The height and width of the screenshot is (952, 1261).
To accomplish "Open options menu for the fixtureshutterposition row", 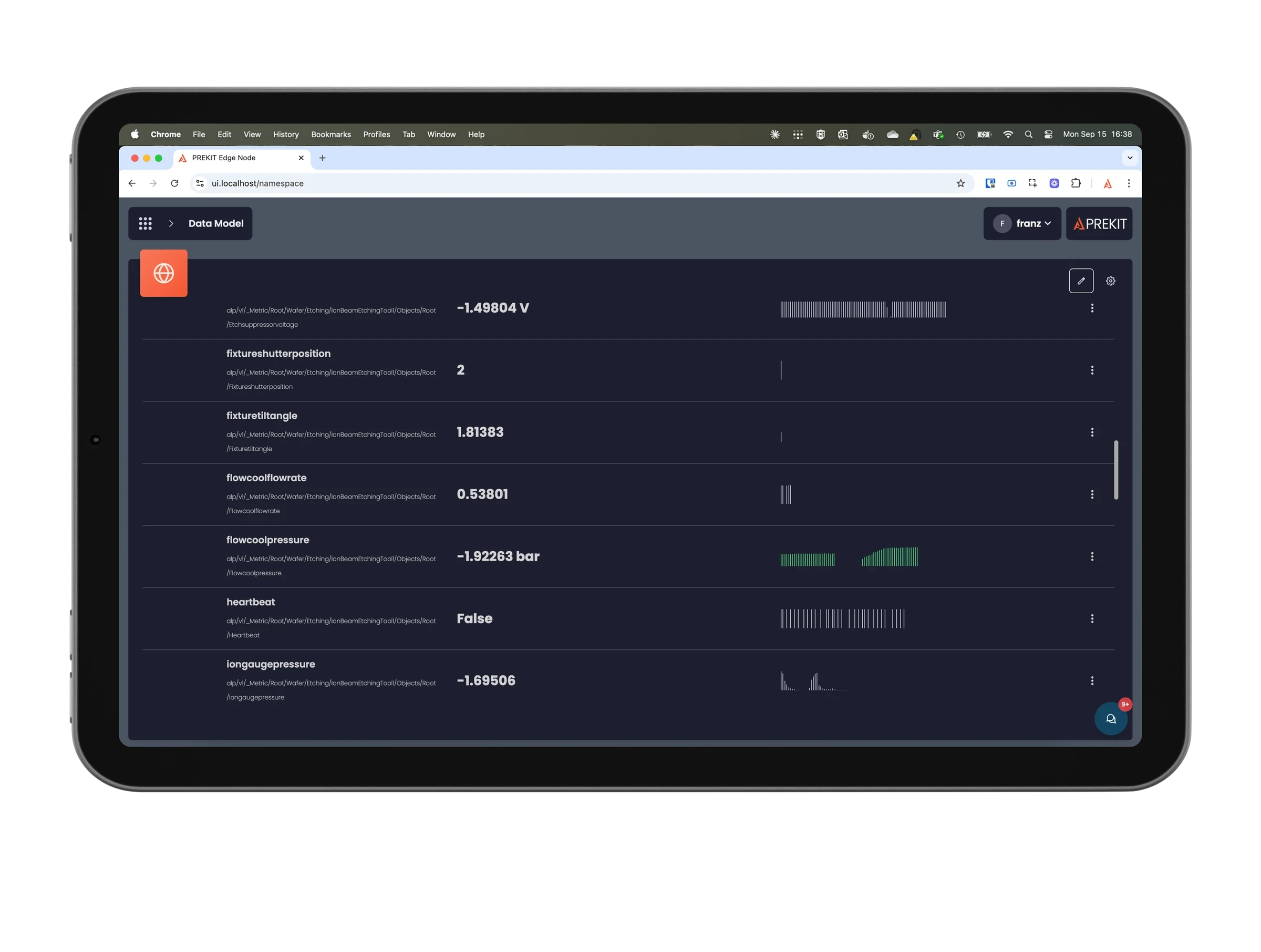I will coord(1092,370).
